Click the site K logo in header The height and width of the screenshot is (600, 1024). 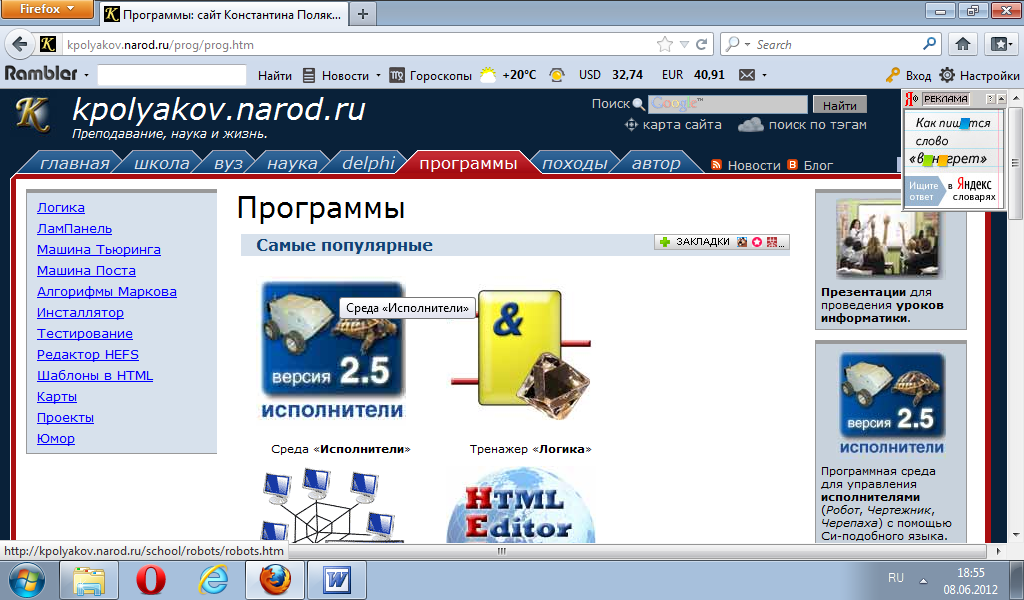click(x=33, y=115)
